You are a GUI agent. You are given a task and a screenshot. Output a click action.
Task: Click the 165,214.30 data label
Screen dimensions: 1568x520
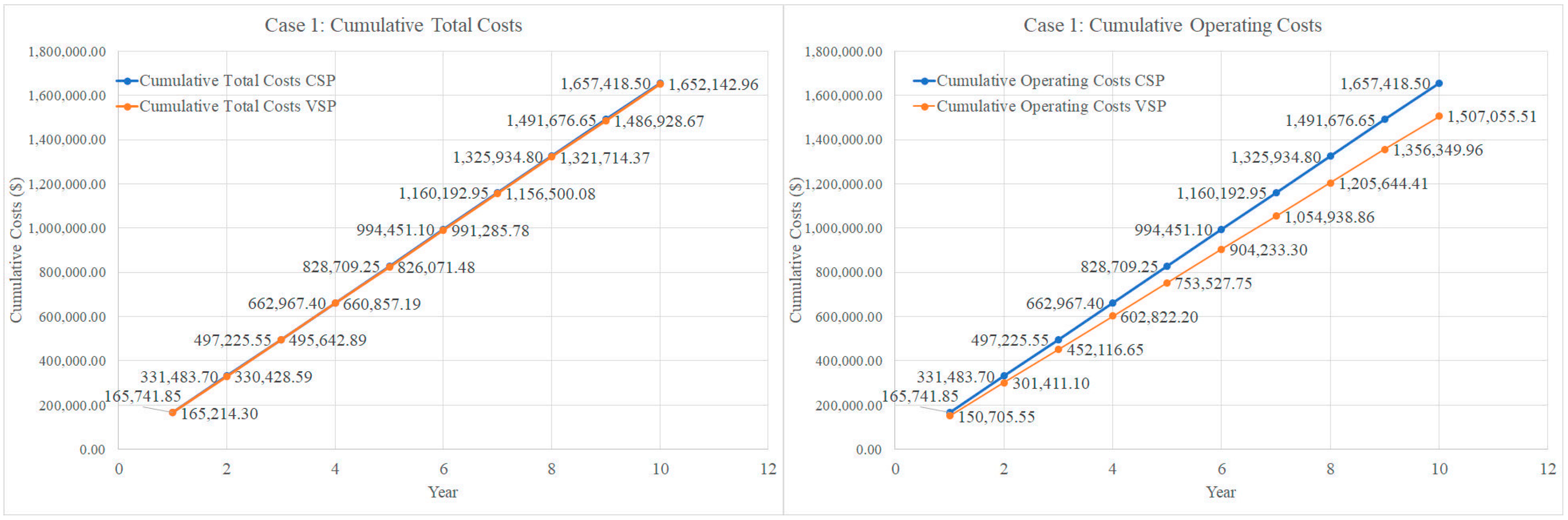tap(219, 413)
